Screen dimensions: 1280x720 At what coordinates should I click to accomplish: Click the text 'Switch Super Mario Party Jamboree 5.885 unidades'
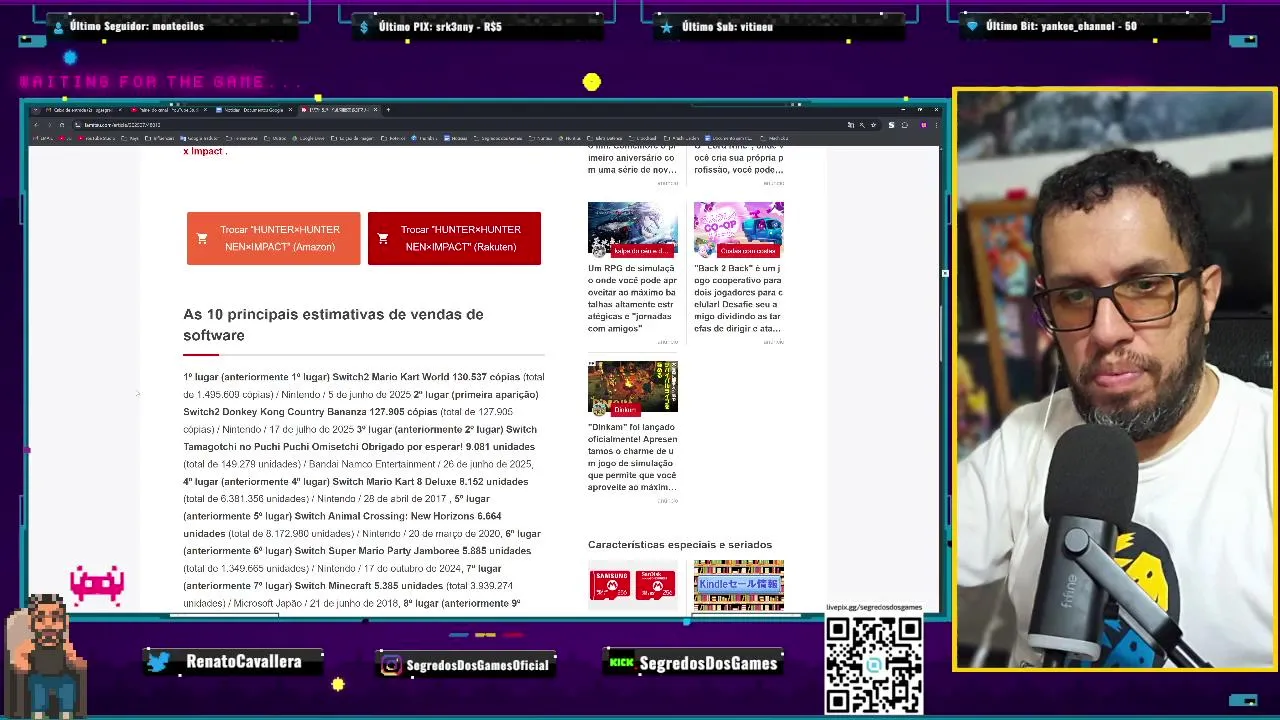point(412,551)
